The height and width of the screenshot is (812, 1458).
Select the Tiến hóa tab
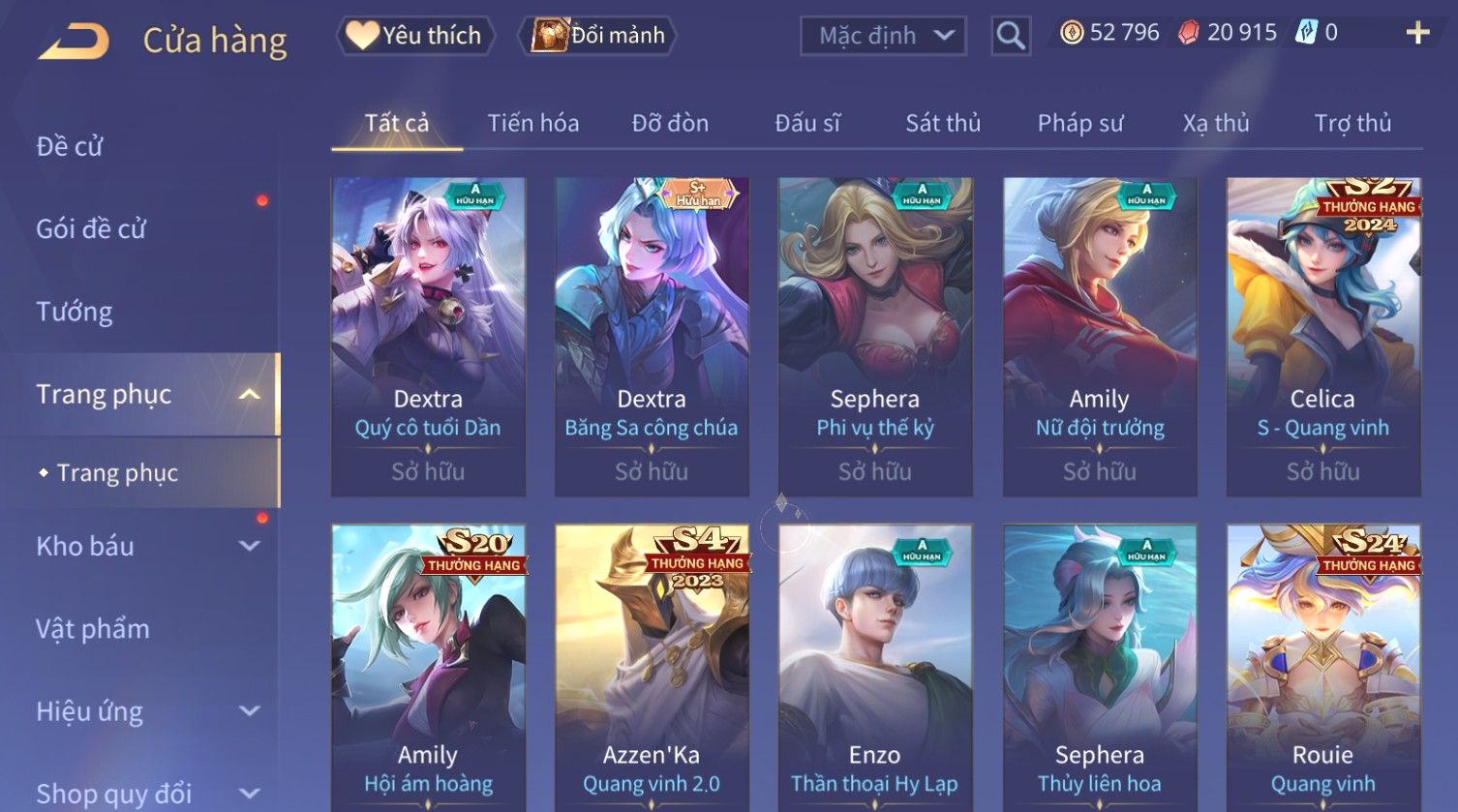tap(533, 124)
